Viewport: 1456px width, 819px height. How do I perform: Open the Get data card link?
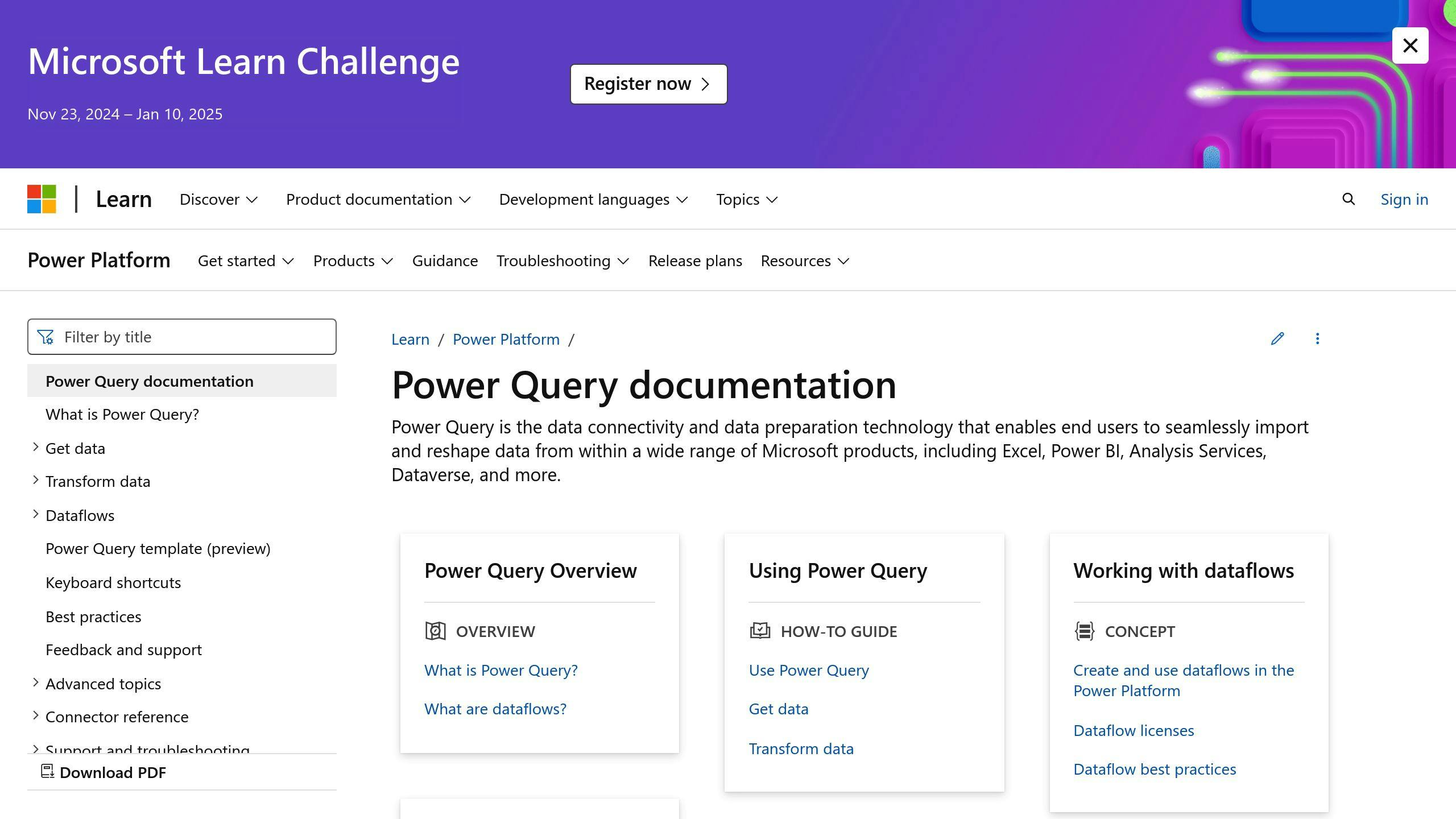pos(779,709)
